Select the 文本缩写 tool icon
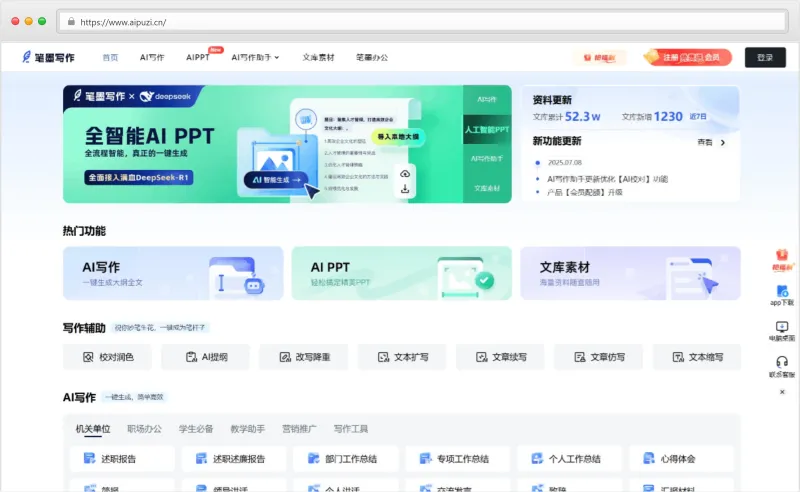Viewport: 800px width, 492px height. pyautogui.click(x=678, y=357)
